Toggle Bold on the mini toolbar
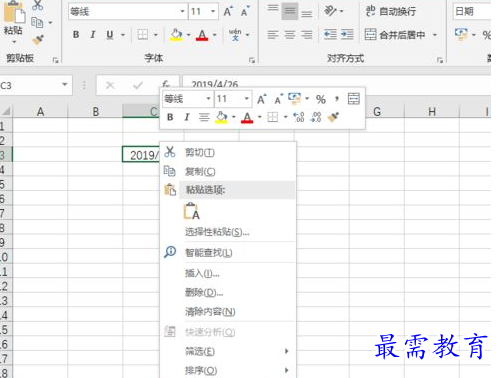496x378 pixels. pyautogui.click(x=170, y=117)
